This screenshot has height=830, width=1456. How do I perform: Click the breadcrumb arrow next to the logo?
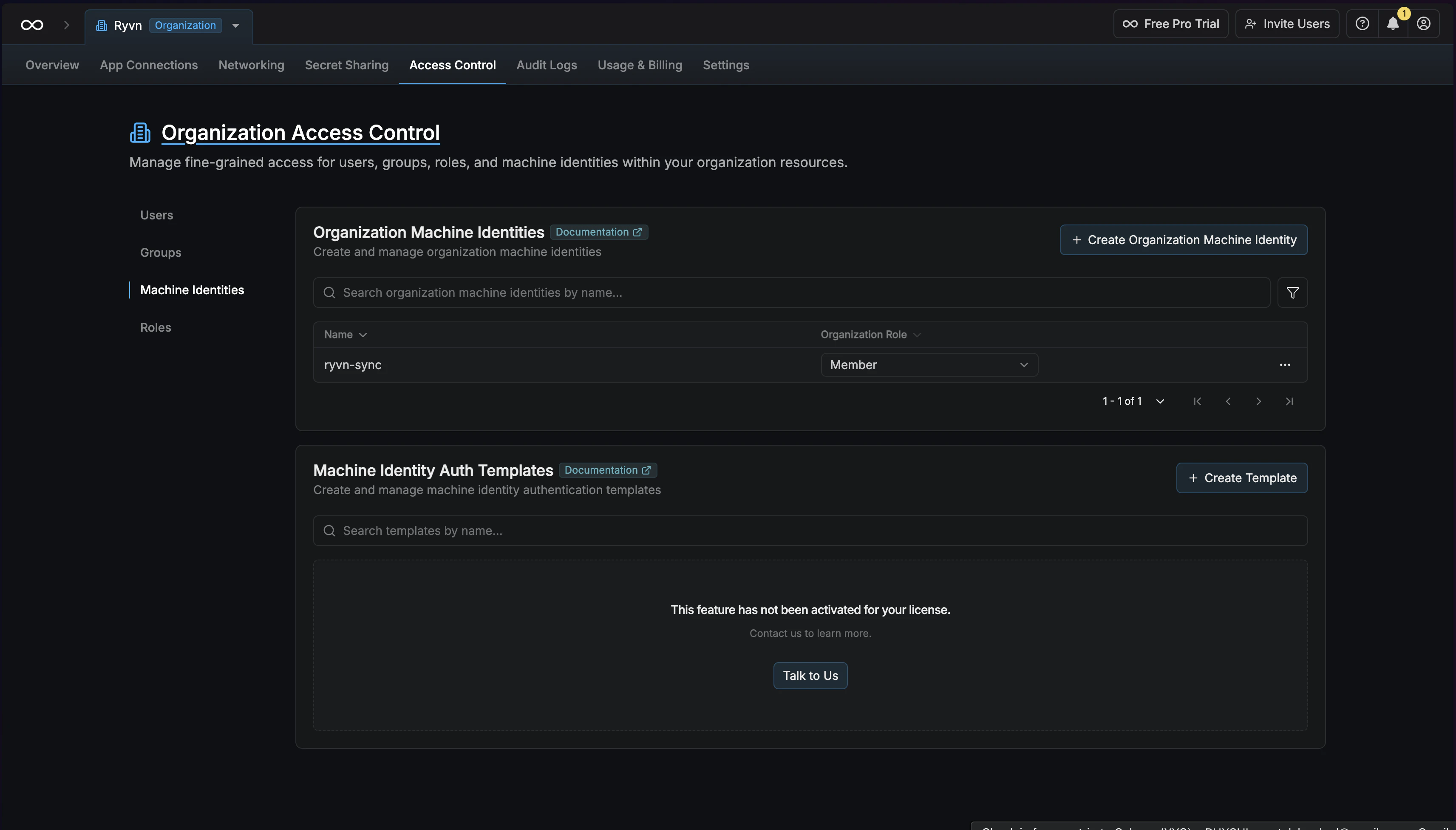(x=66, y=25)
